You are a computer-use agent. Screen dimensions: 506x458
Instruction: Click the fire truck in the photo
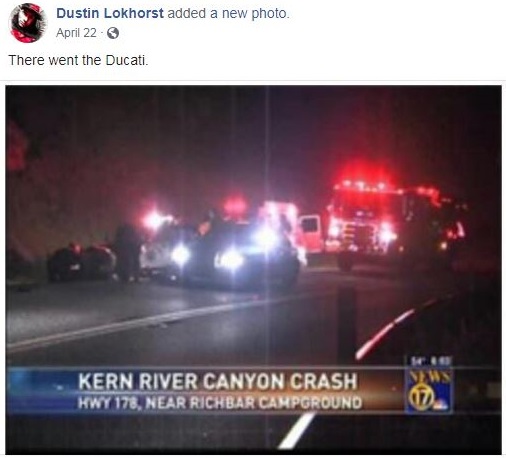click(395, 222)
